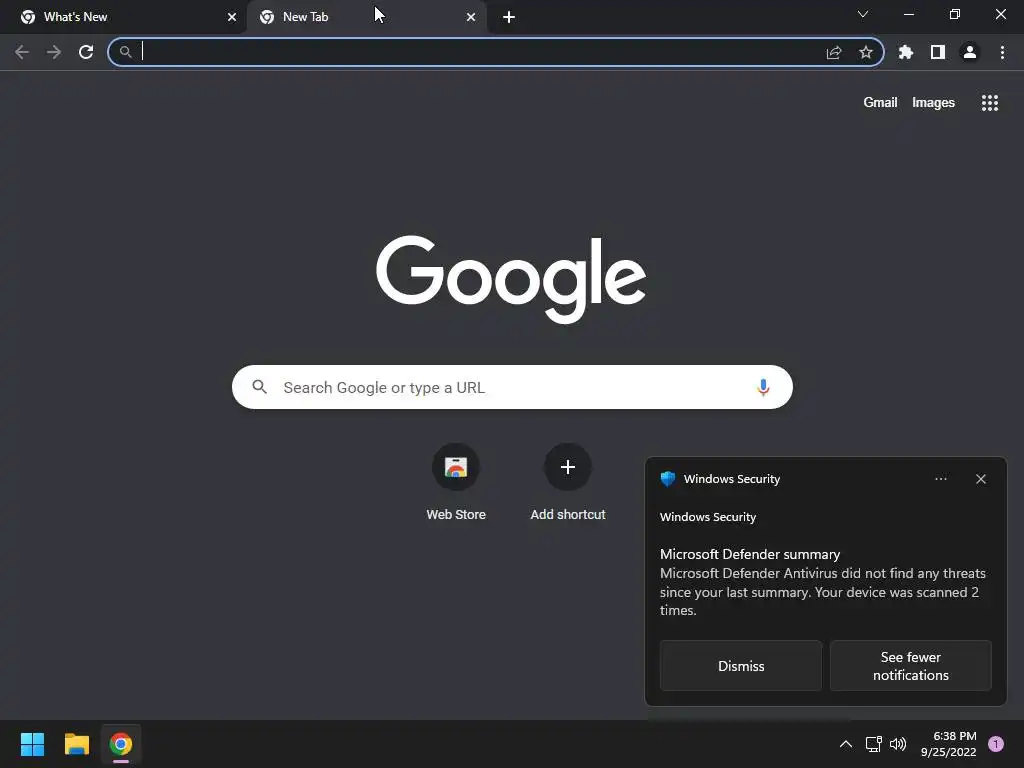This screenshot has height=768, width=1024.
Task: Choose See fewer notifications
Action: [910, 665]
